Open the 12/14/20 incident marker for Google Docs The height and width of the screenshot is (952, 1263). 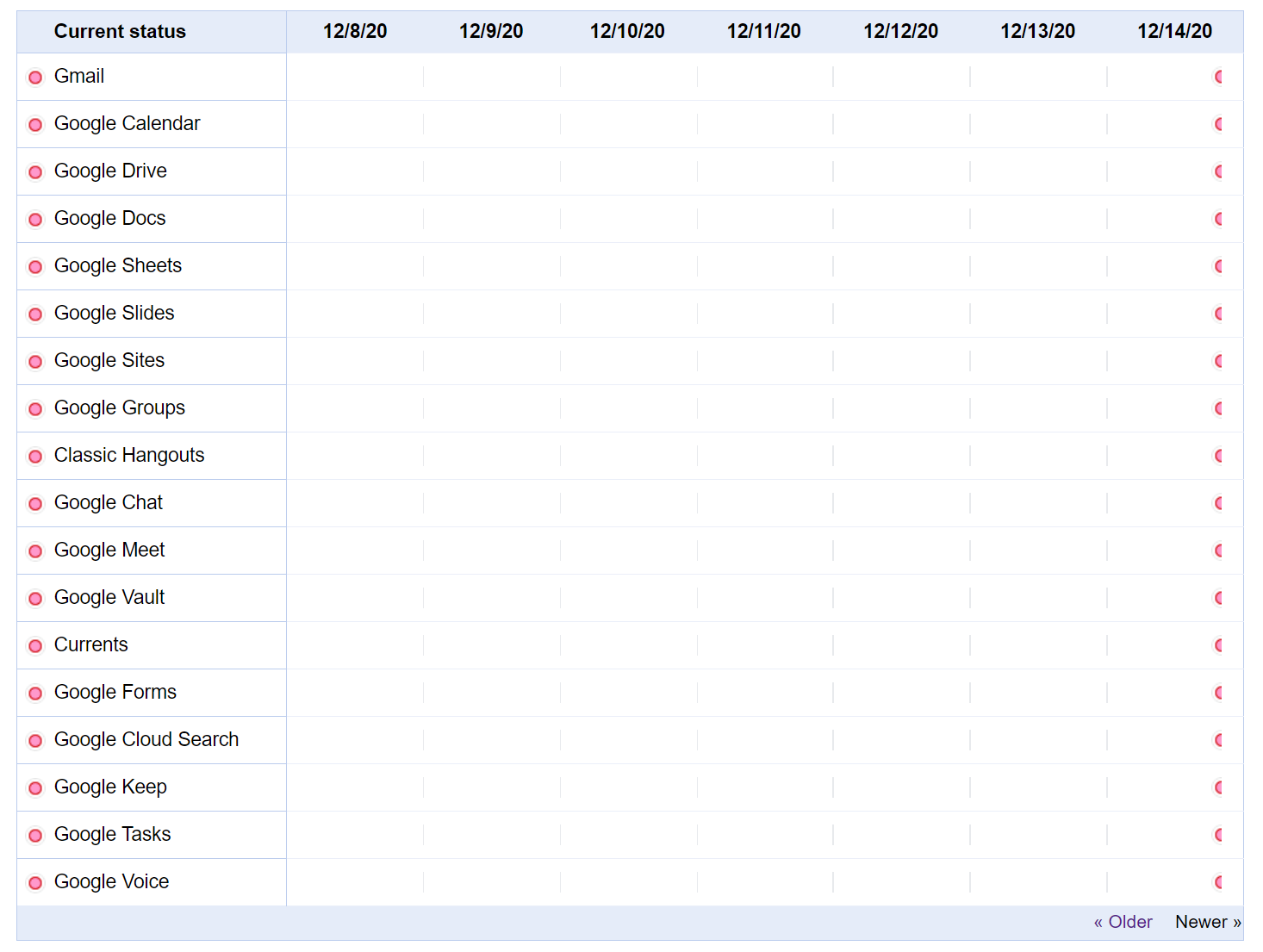[1218, 219]
